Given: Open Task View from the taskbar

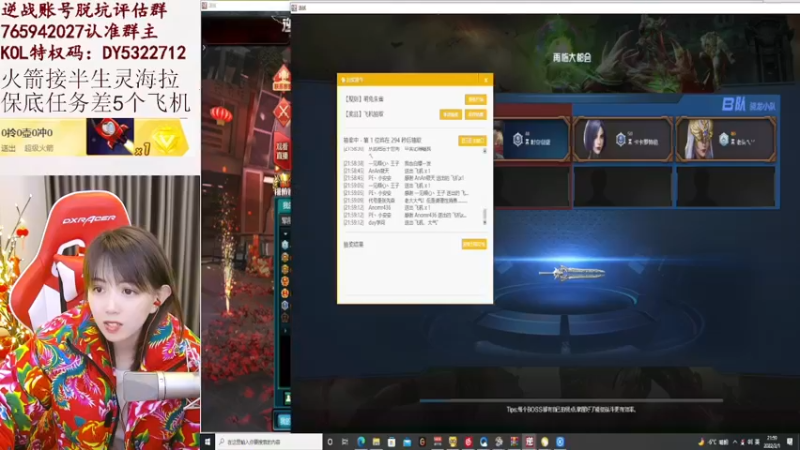Looking at the screenshot, I should tap(345, 442).
